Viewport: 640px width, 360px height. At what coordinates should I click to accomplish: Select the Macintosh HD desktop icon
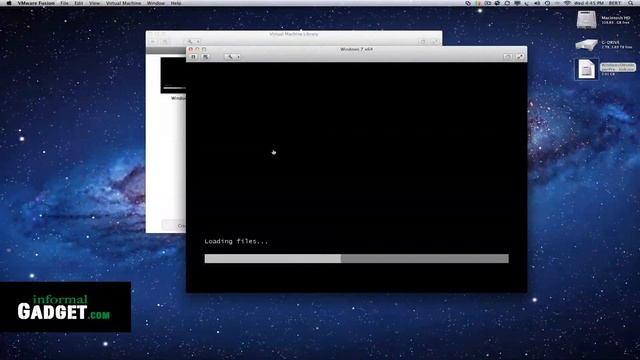tap(587, 19)
